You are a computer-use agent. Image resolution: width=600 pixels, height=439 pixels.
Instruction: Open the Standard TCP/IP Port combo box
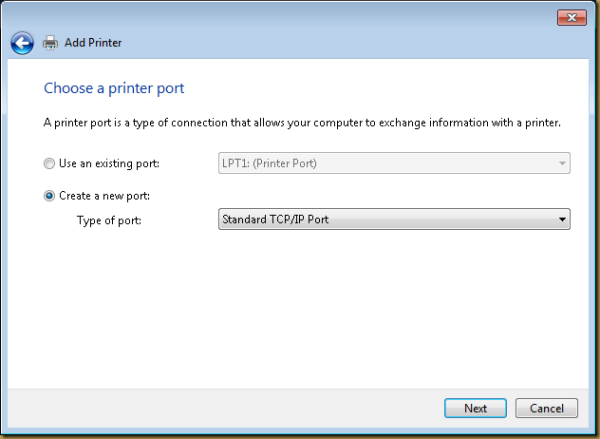(385, 219)
